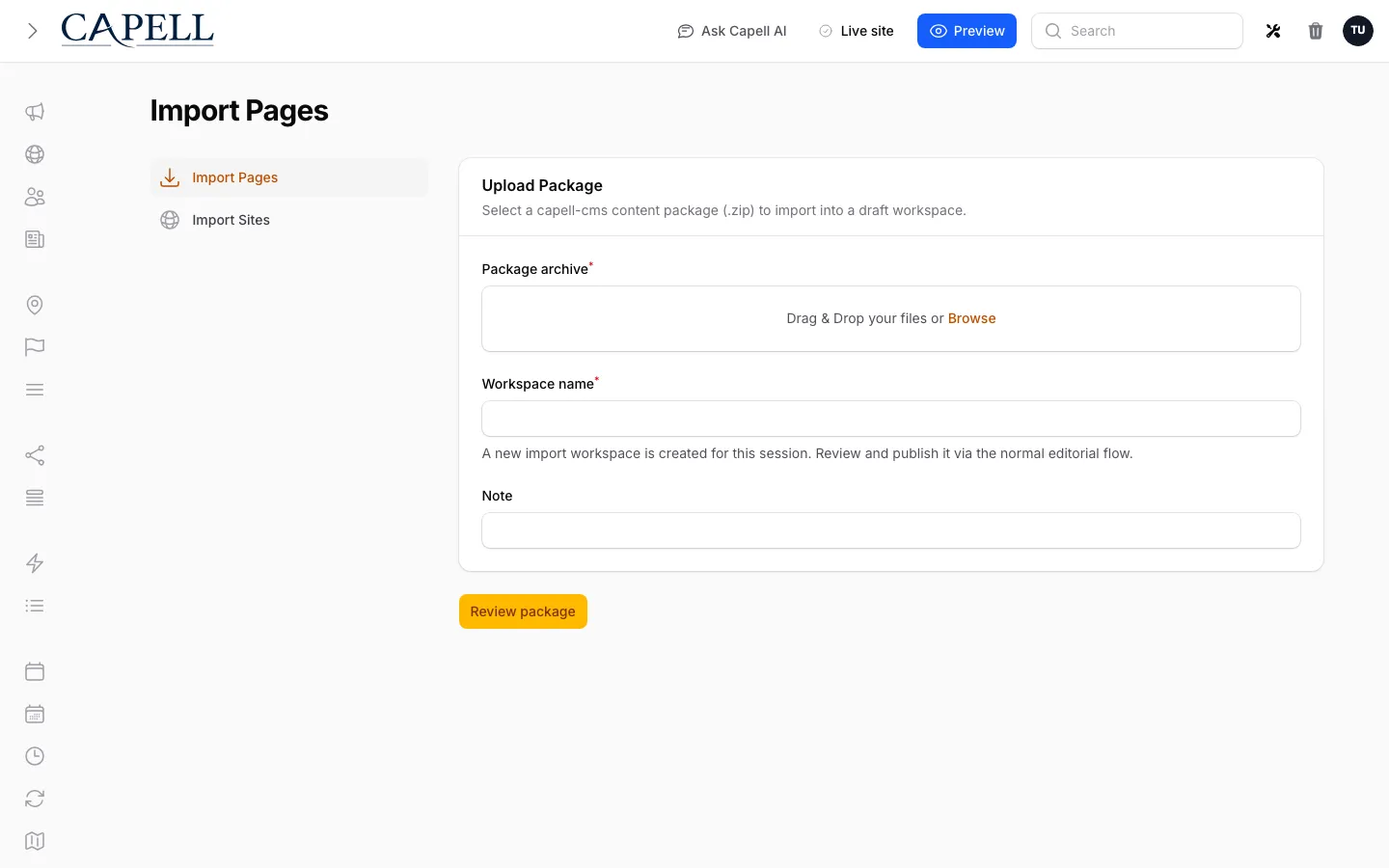Click the folded map sidebar icon
1389x868 pixels.
pyautogui.click(x=35, y=841)
